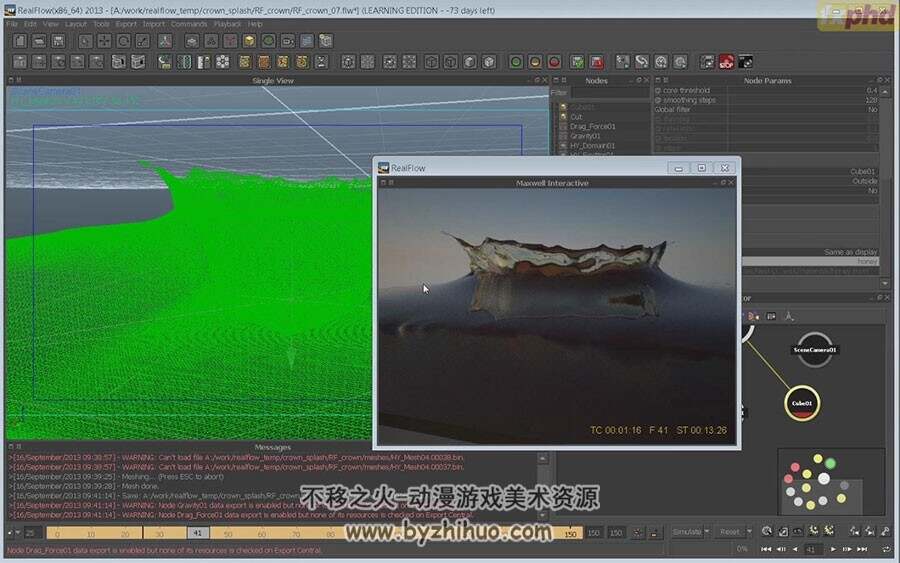This screenshot has width=900, height=563.
Task: Toggle the loop playback icon
Action: click(887, 549)
